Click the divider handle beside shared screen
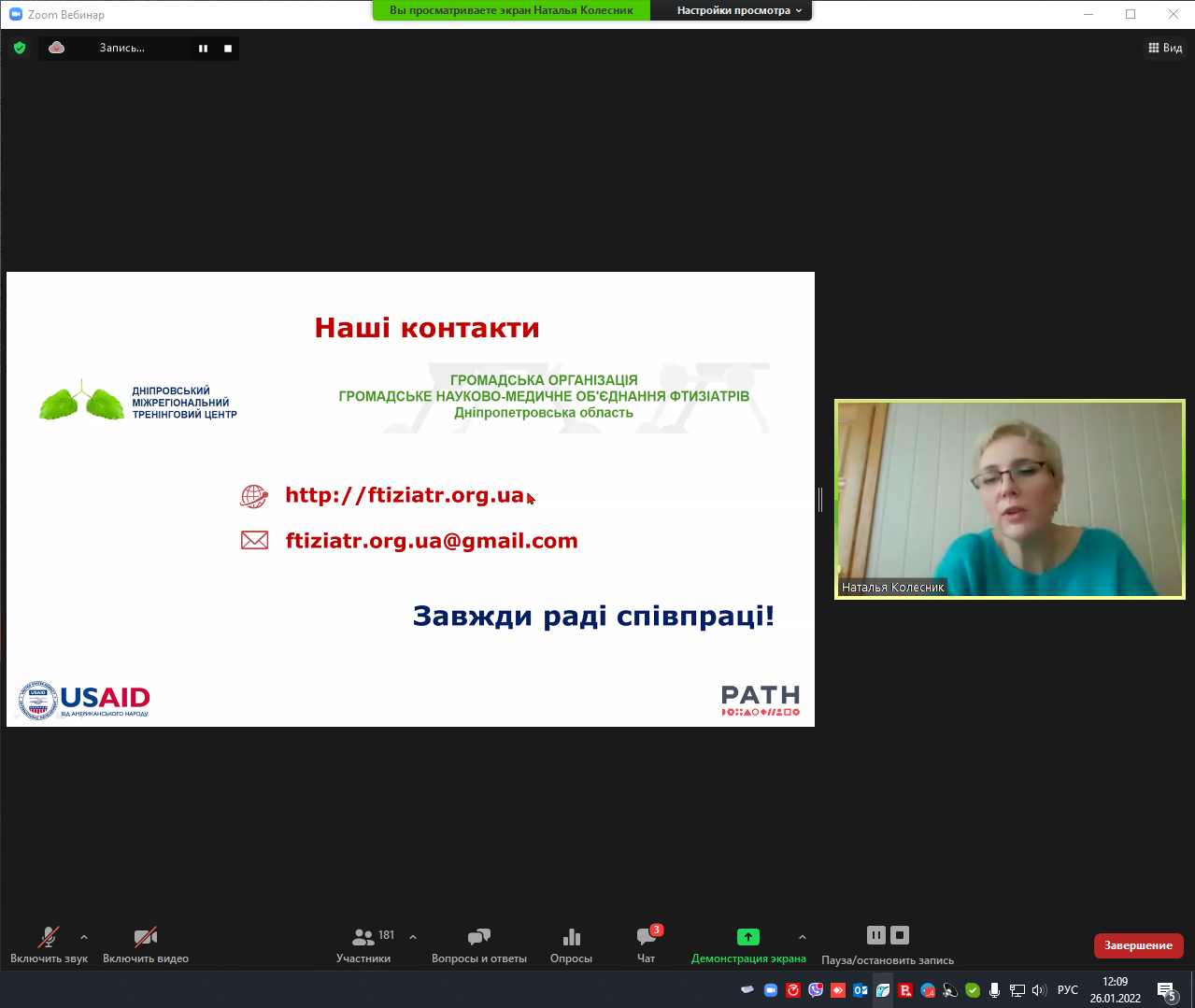This screenshot has width=1195, height=1008. coord(820,500)
